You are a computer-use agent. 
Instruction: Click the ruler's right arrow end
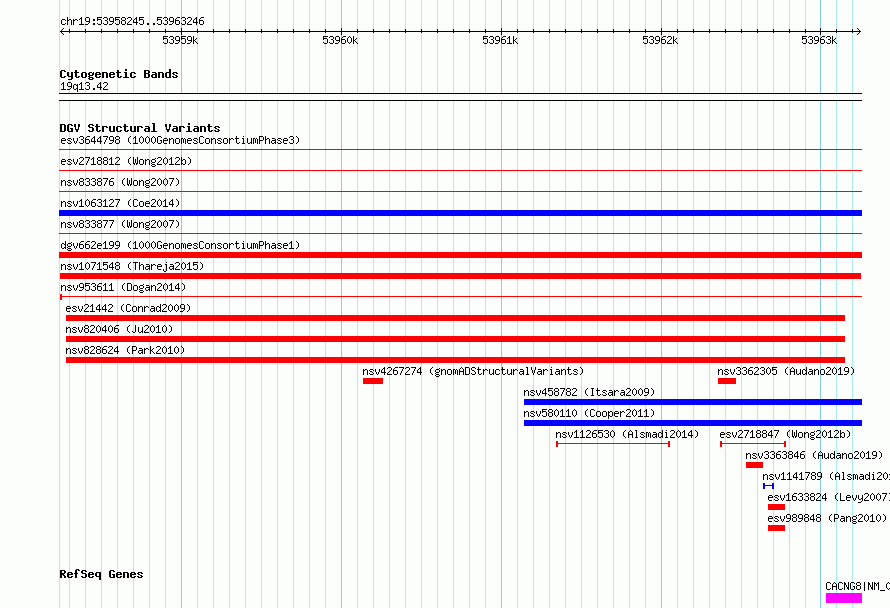pos(858,31)
